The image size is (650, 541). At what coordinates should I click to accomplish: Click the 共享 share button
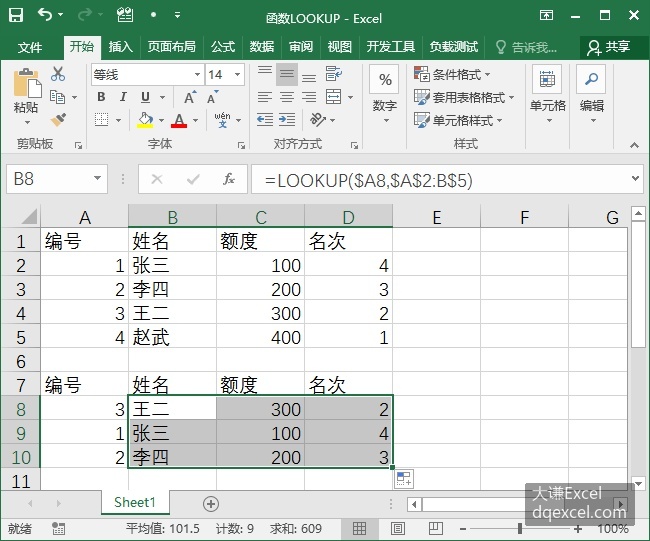tap(609, 47)
